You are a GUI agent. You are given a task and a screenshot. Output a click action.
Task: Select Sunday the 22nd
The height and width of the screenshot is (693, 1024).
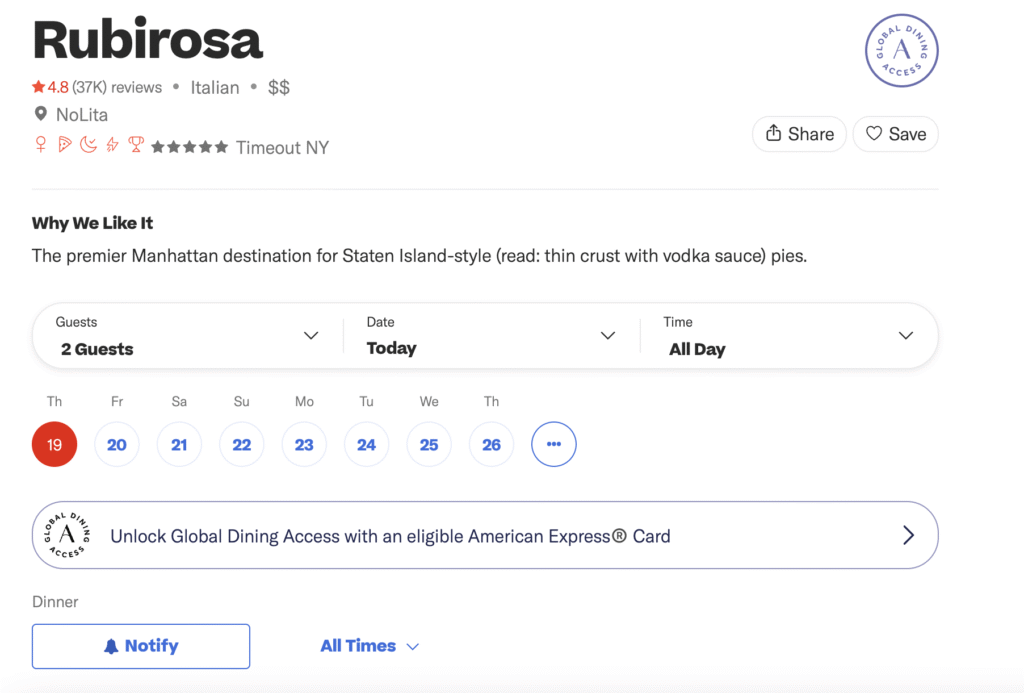tap(241, 444)
